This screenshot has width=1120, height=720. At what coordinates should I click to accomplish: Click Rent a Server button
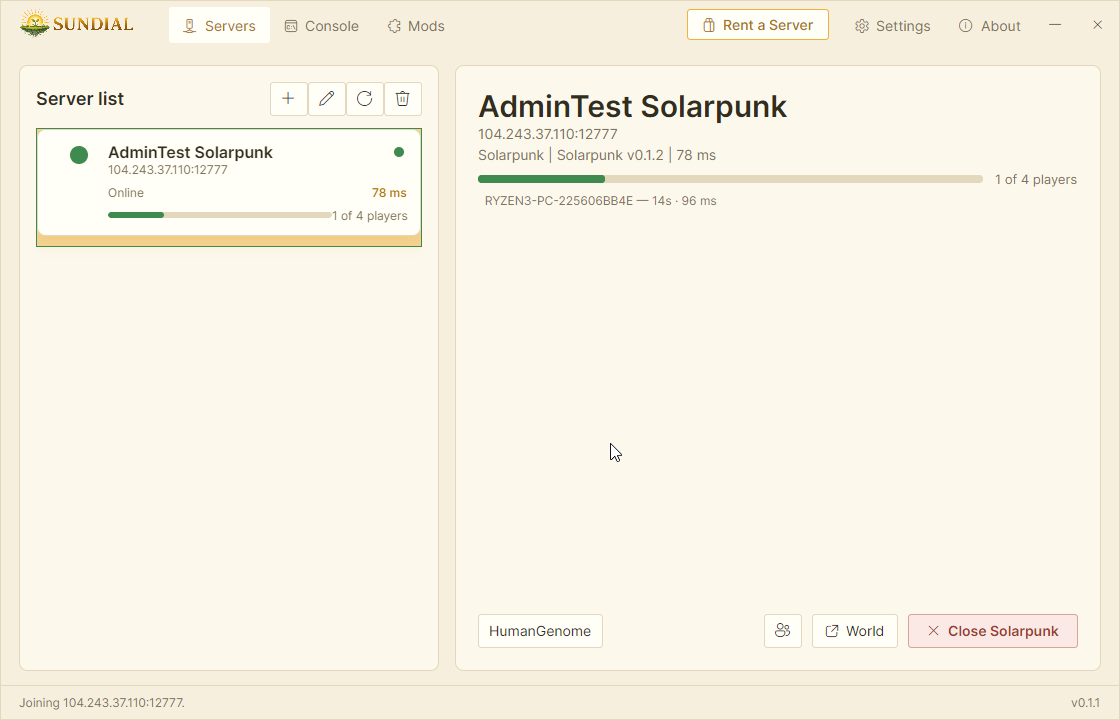[758, 25]
